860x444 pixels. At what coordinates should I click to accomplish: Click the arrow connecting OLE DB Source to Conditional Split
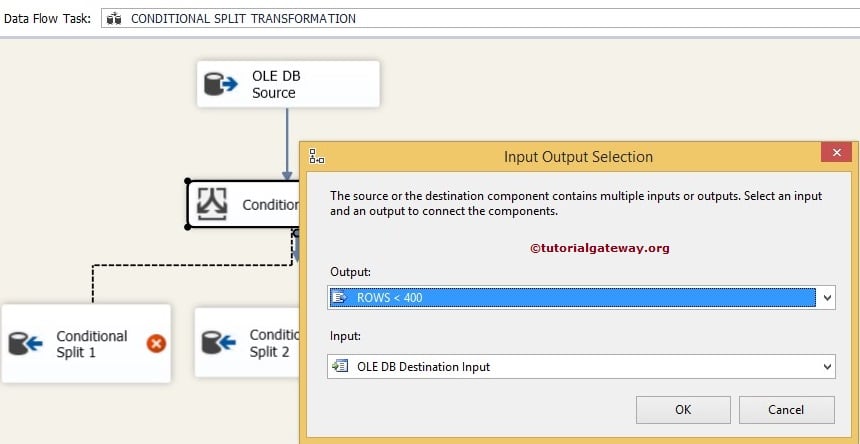tap(287, 144)
